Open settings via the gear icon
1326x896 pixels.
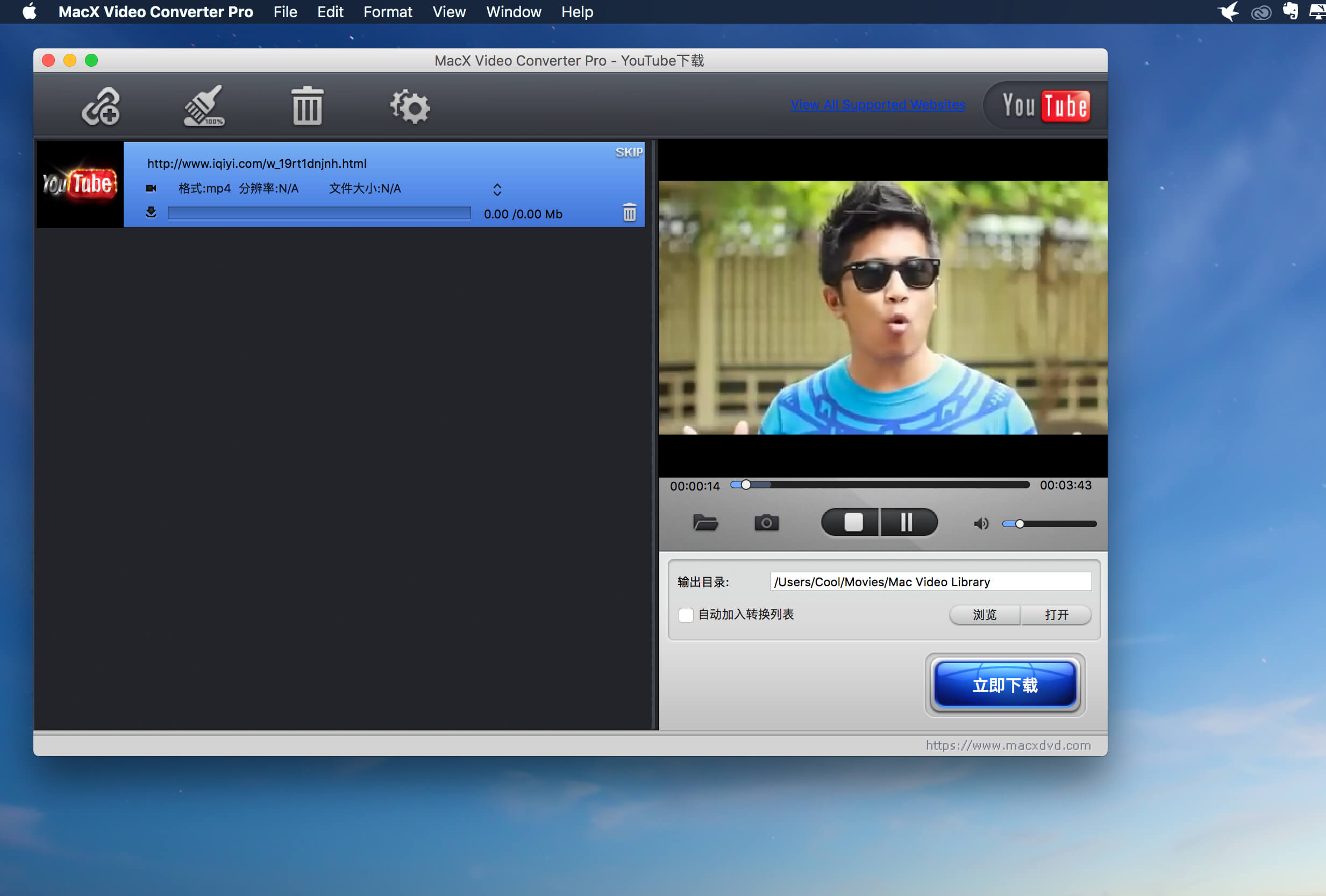coord(410,106)
